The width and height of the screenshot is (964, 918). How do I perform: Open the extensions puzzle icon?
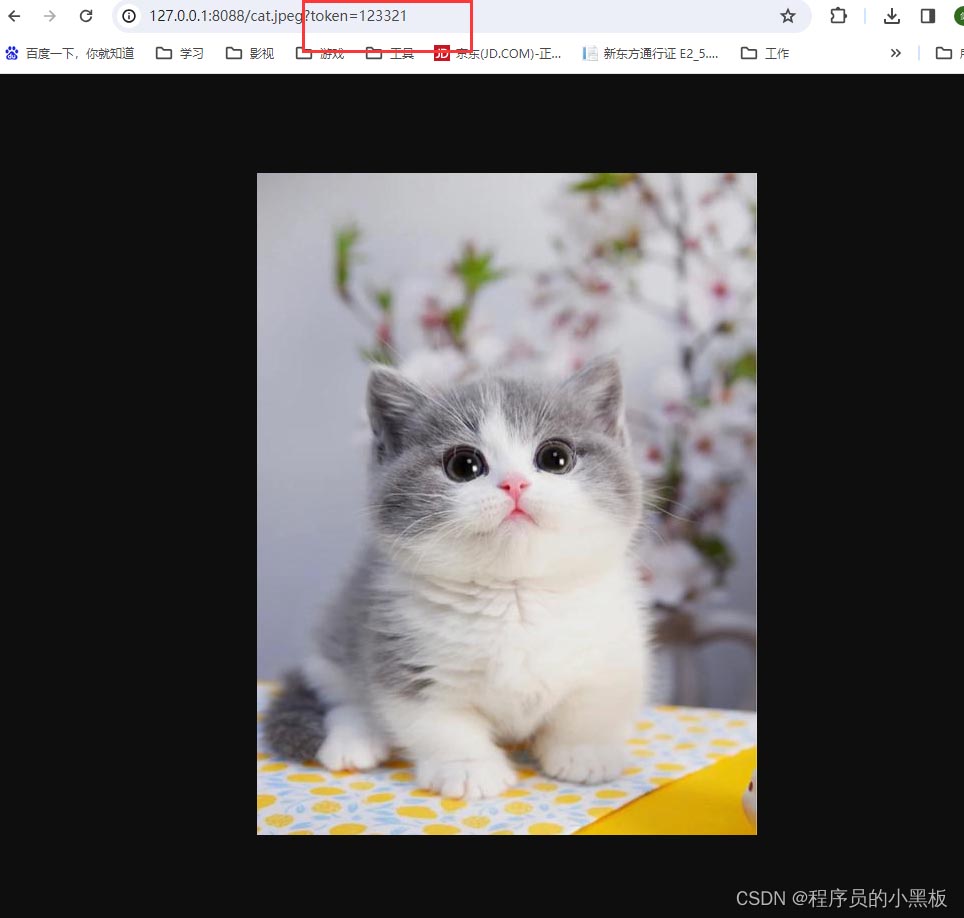(x=838, y=16)
